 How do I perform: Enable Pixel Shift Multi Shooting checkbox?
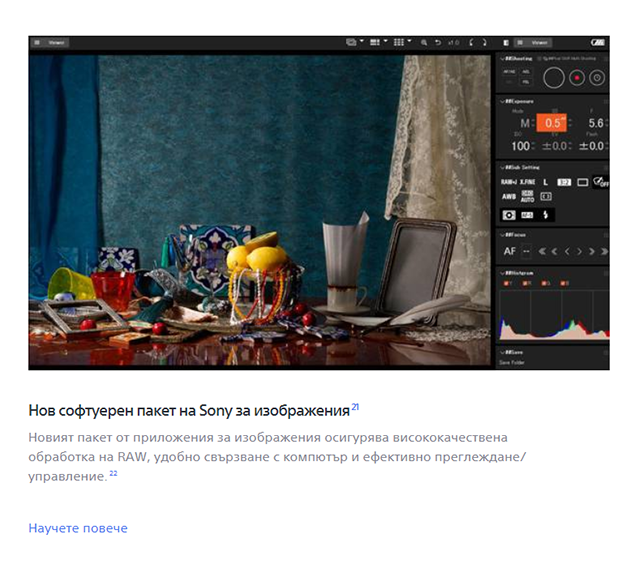[540, 59]
